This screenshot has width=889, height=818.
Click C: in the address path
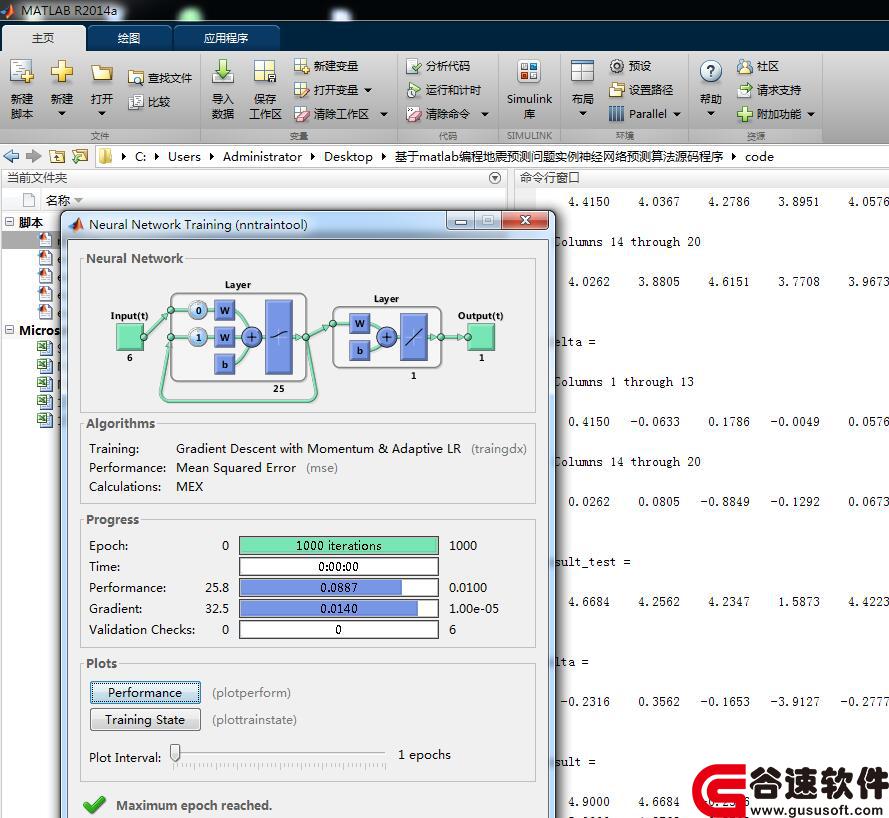pyautogui.click(x=140, y=156)
